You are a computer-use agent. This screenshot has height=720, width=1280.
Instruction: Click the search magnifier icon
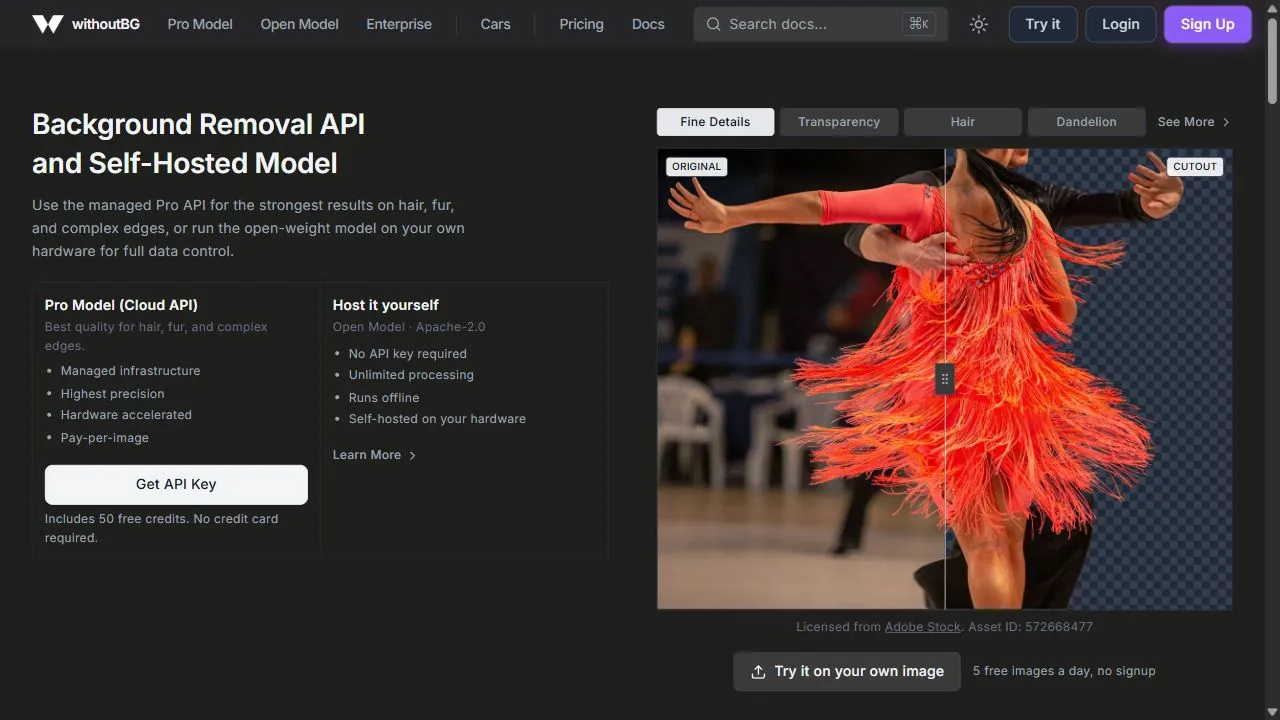pyautogui.click(x=713, y=24)
